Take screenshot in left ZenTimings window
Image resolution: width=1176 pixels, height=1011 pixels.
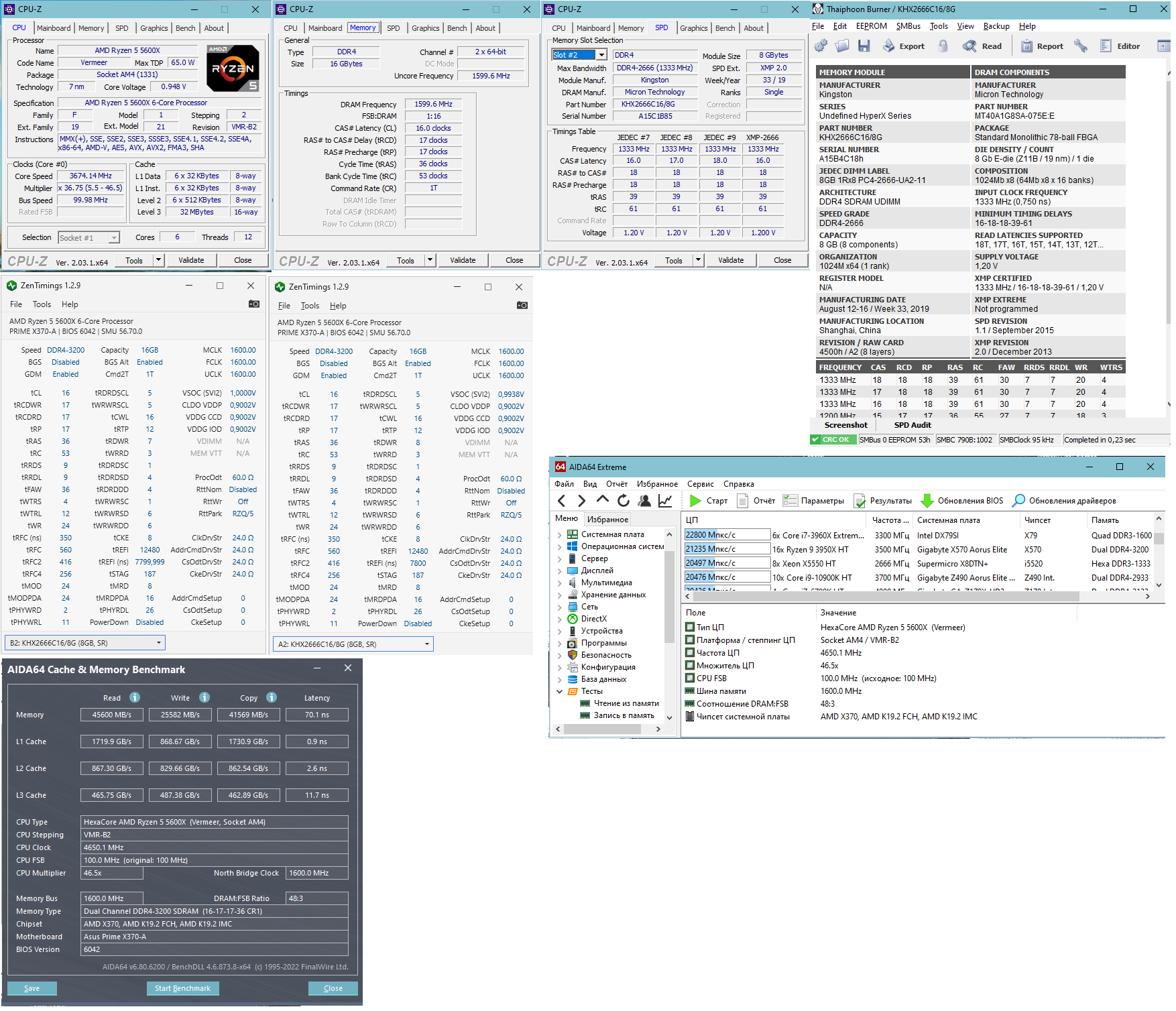(x=254, y=304)
